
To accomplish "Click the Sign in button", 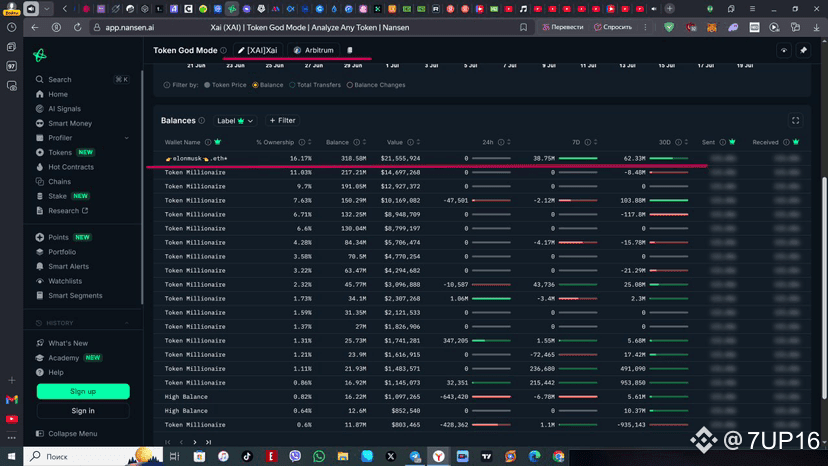I will (x=83, y=411).
